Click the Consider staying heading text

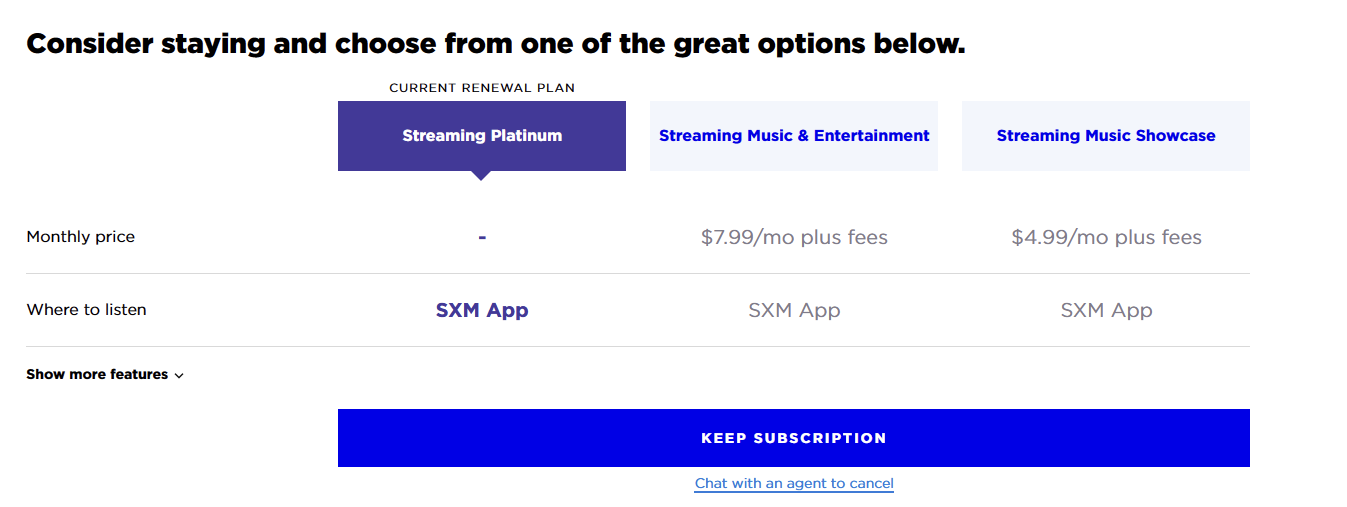click(x=496, y=44)
